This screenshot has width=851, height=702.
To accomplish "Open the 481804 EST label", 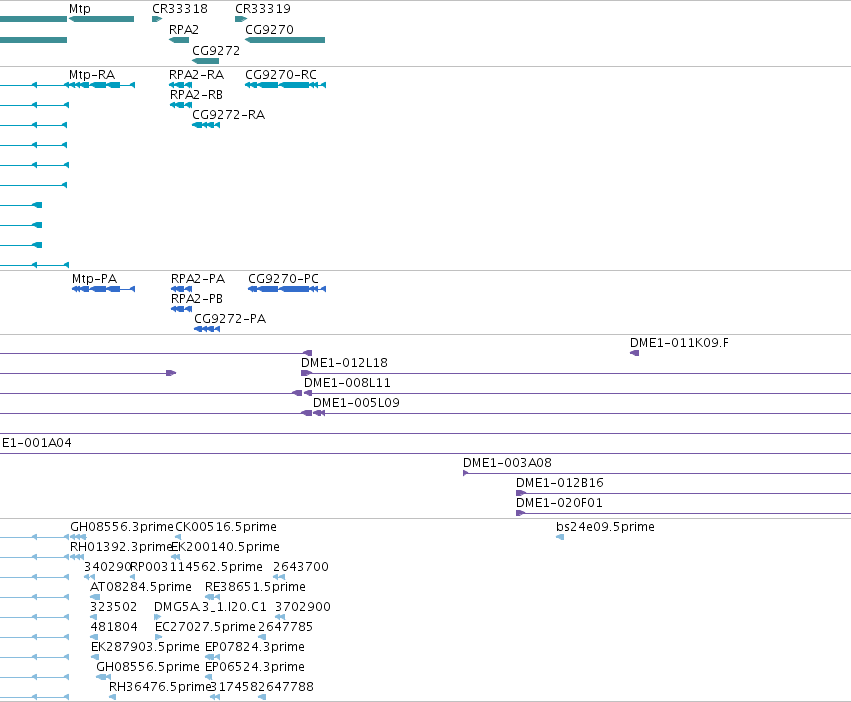I will tap(114, 627).
